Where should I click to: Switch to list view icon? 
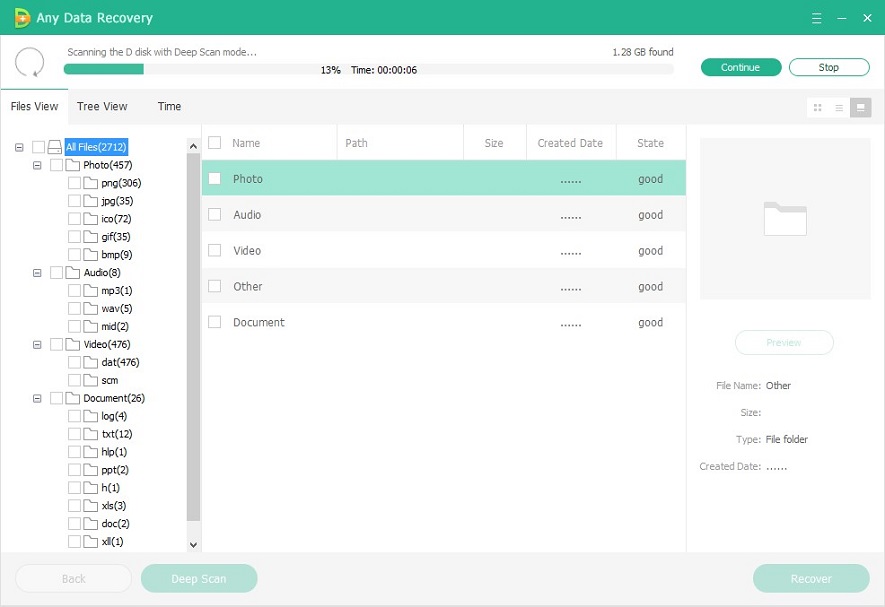pyautogui.click(x=839, y=107)
